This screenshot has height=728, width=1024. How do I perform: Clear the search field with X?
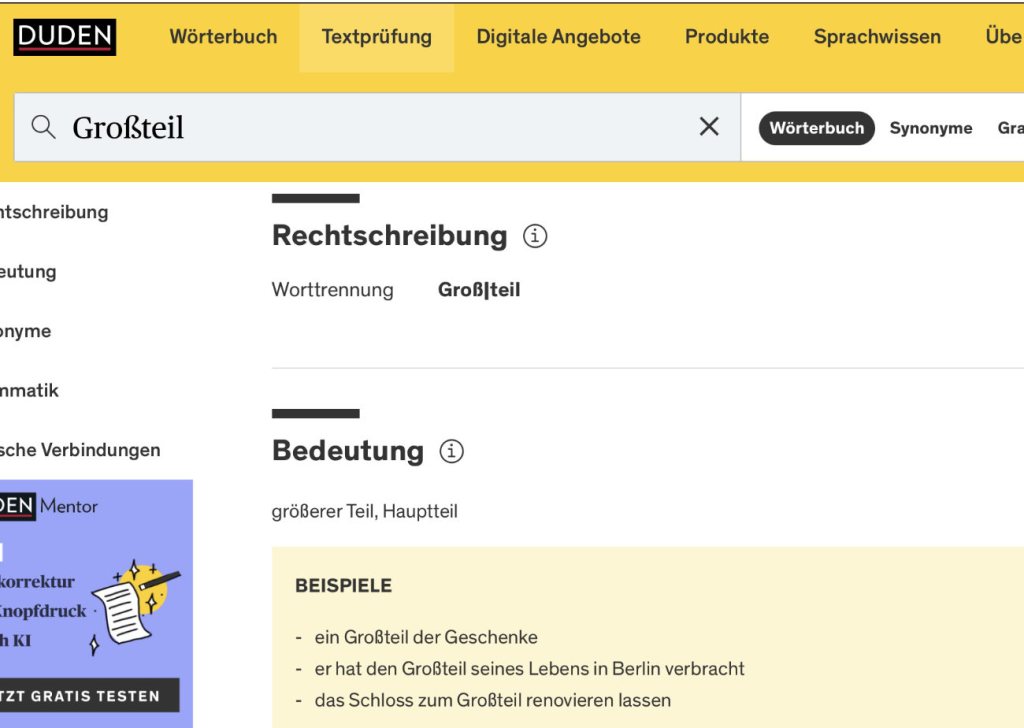pyautogui.click(x=709, y=126)
